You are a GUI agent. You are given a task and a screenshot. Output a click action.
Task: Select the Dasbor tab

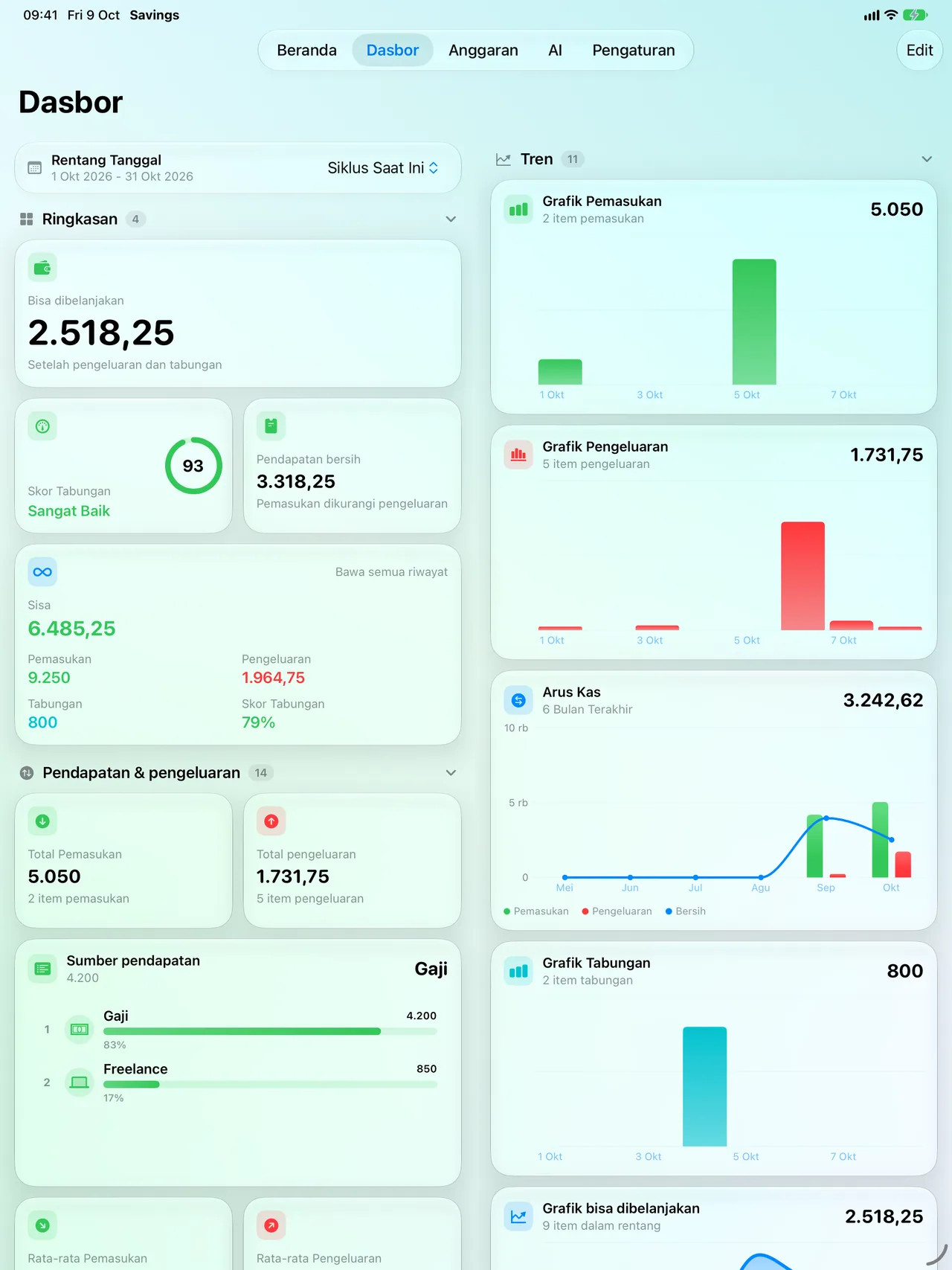[393, 51]
